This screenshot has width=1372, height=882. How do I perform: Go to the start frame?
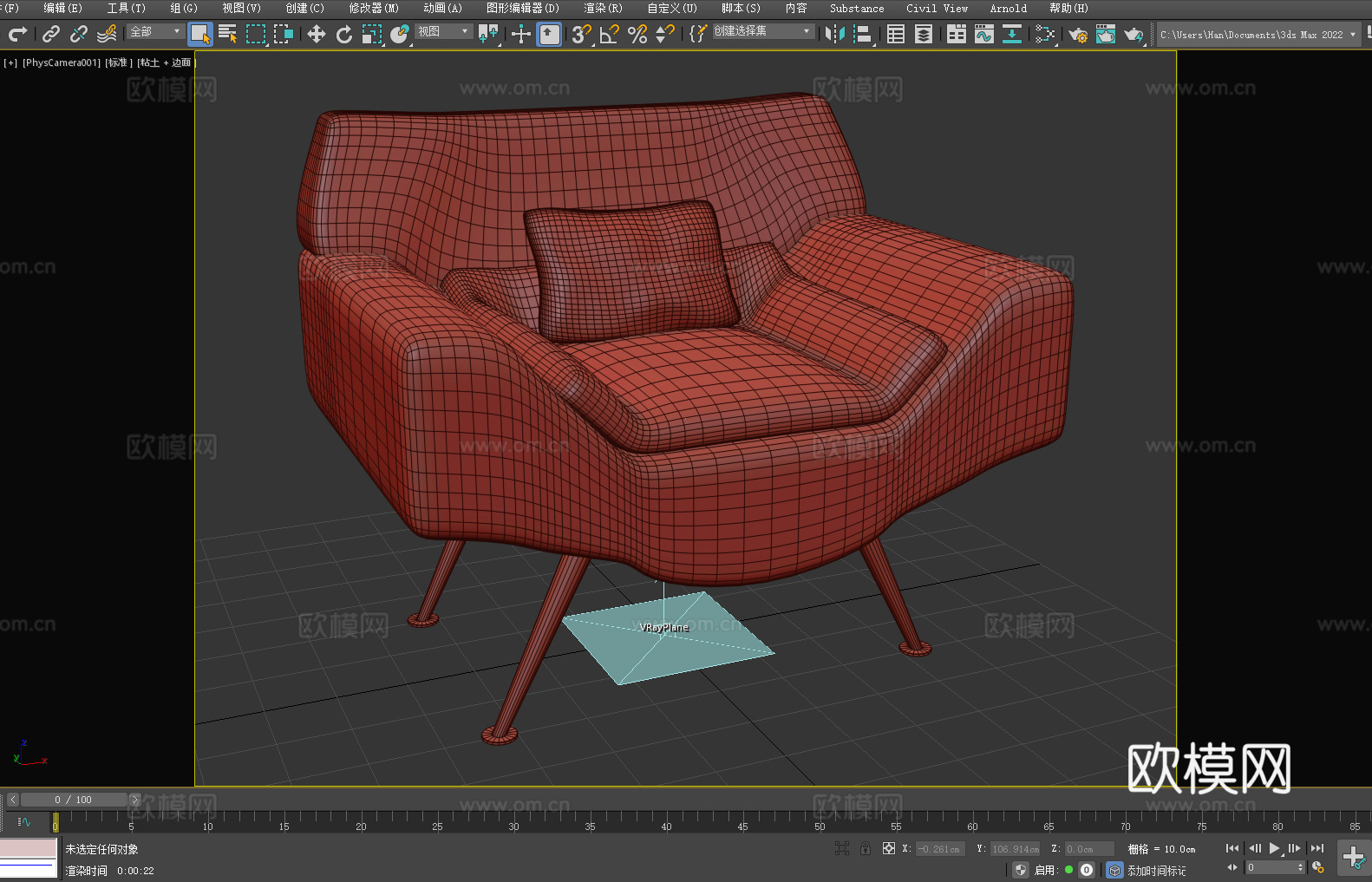click(1232, 848)
